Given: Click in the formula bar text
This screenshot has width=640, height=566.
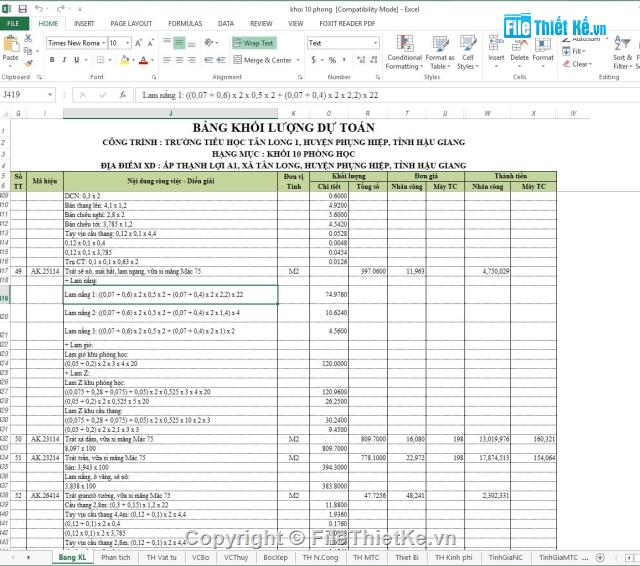Looking at the screenshot, I should [x=260, y=95].
